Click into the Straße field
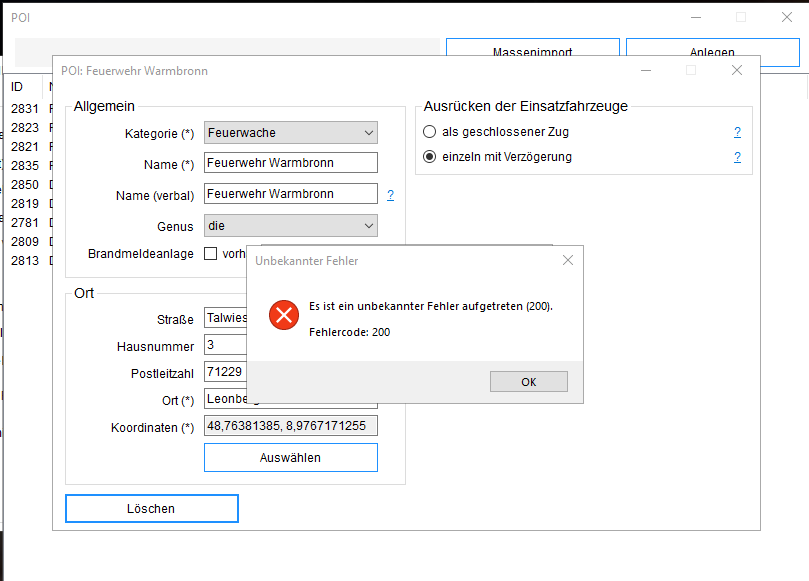The image size is (809, 581). point(225,317)
